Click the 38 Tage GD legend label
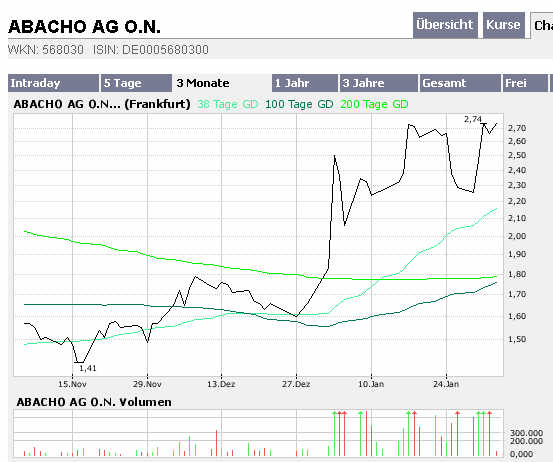Image resolution: width=553 pixels, height=462 pixels. coord(227,104)
